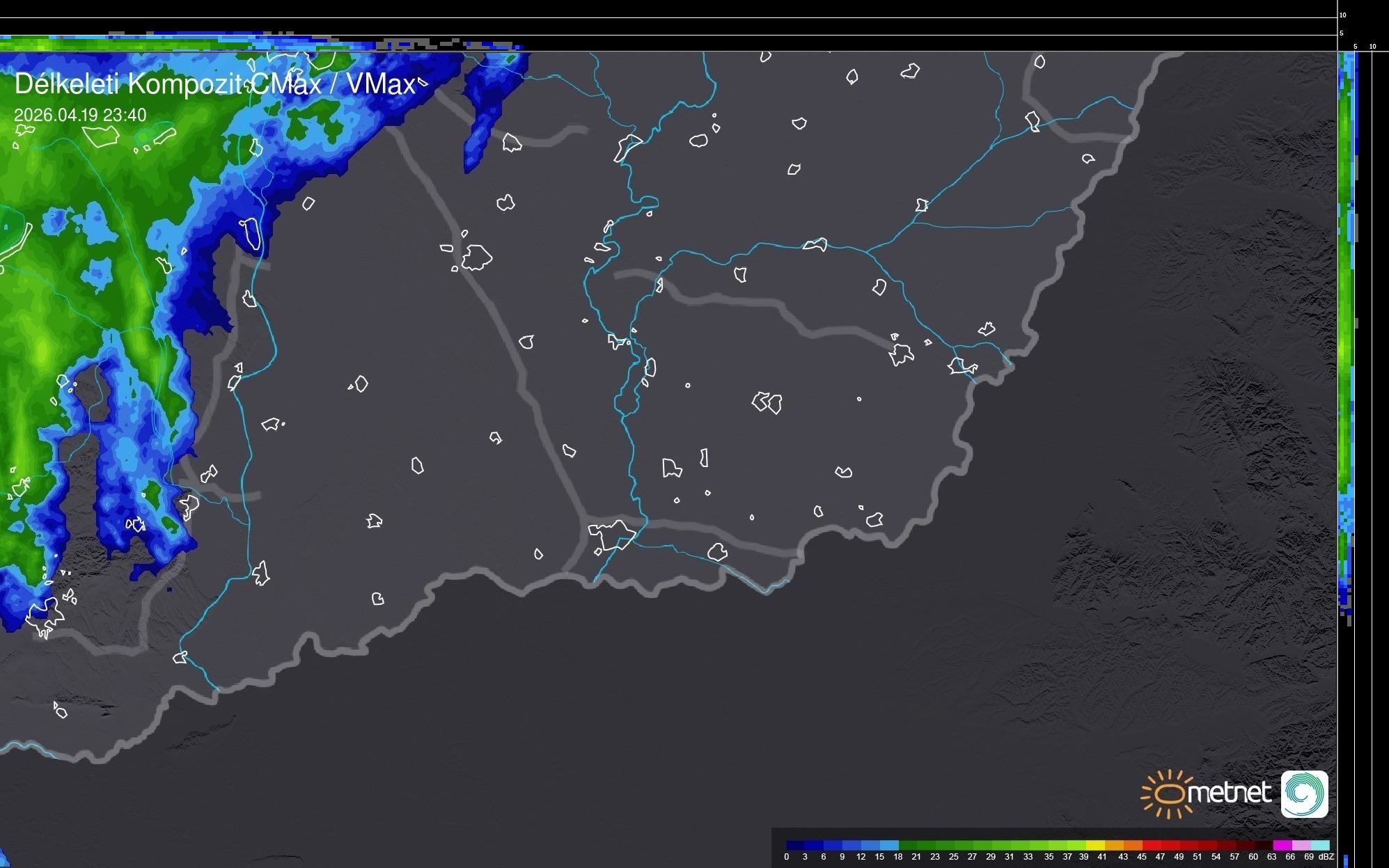Image resolution: width=1389 pixels, height=868 pixels.
Task: Click the large city outline on southern border
Action: point(611,535)
